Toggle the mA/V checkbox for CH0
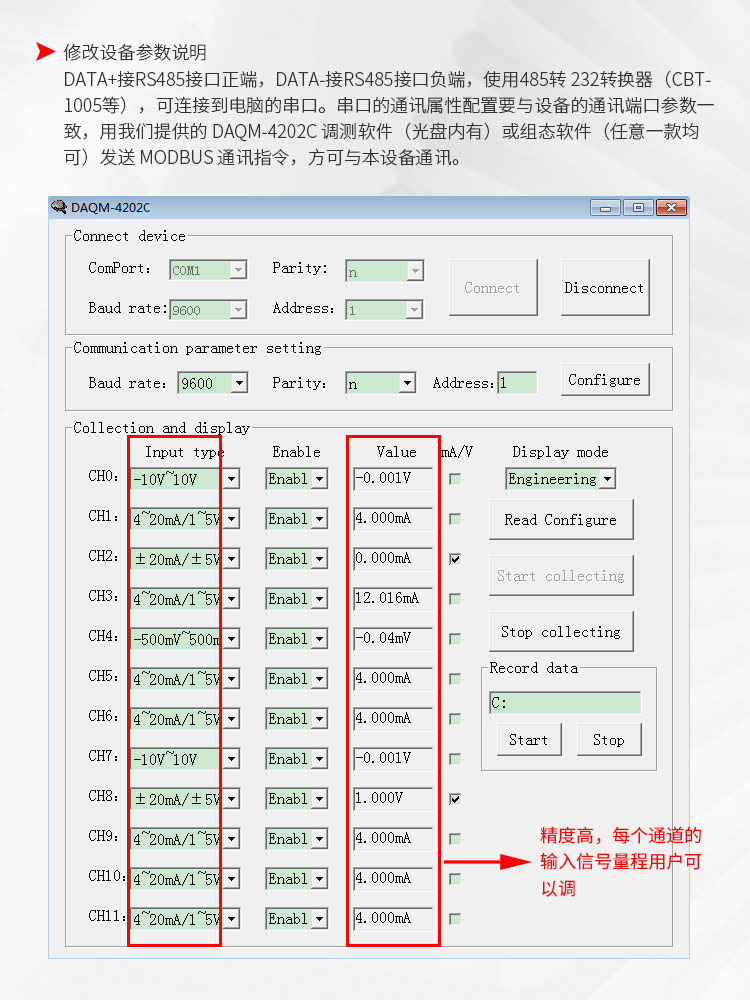Screen dimensions: 750x1000 (455, 479)
